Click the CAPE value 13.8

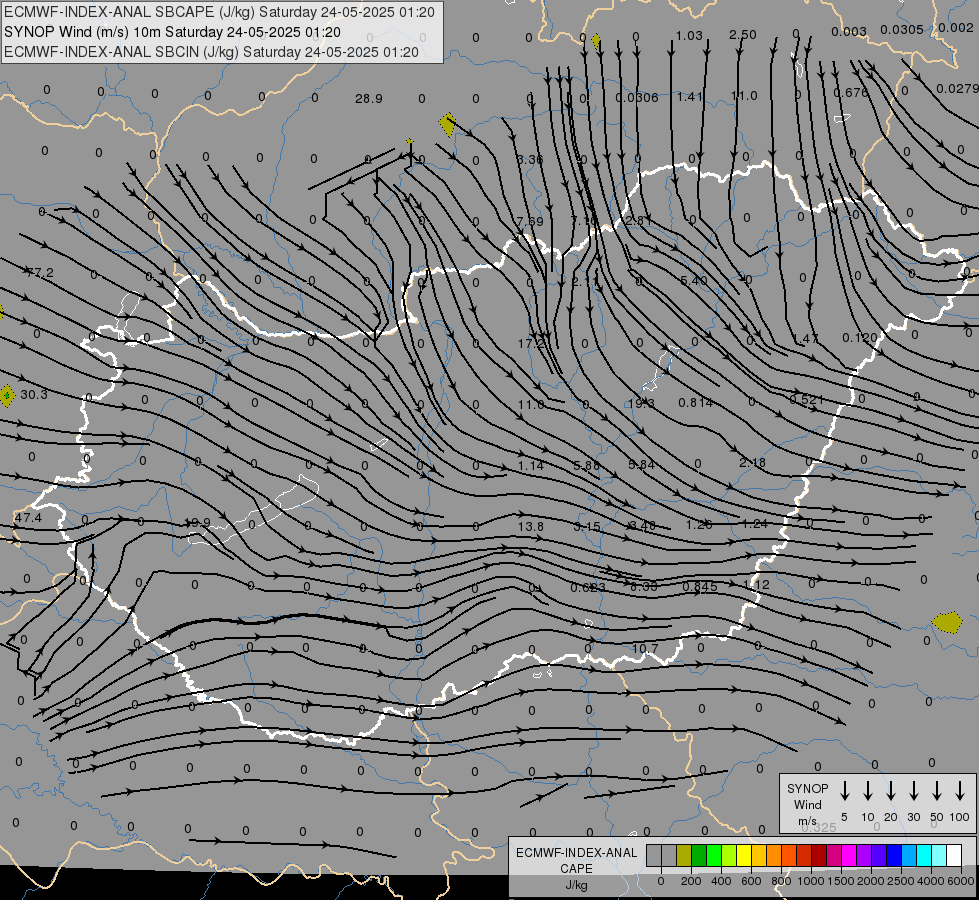531,527
